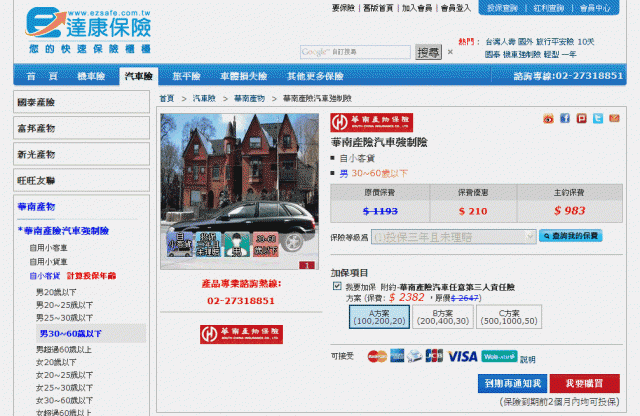The height and width of the screenshot is (416, 640).
Task: Share this product on Plurk
Action: coord(581,118)
